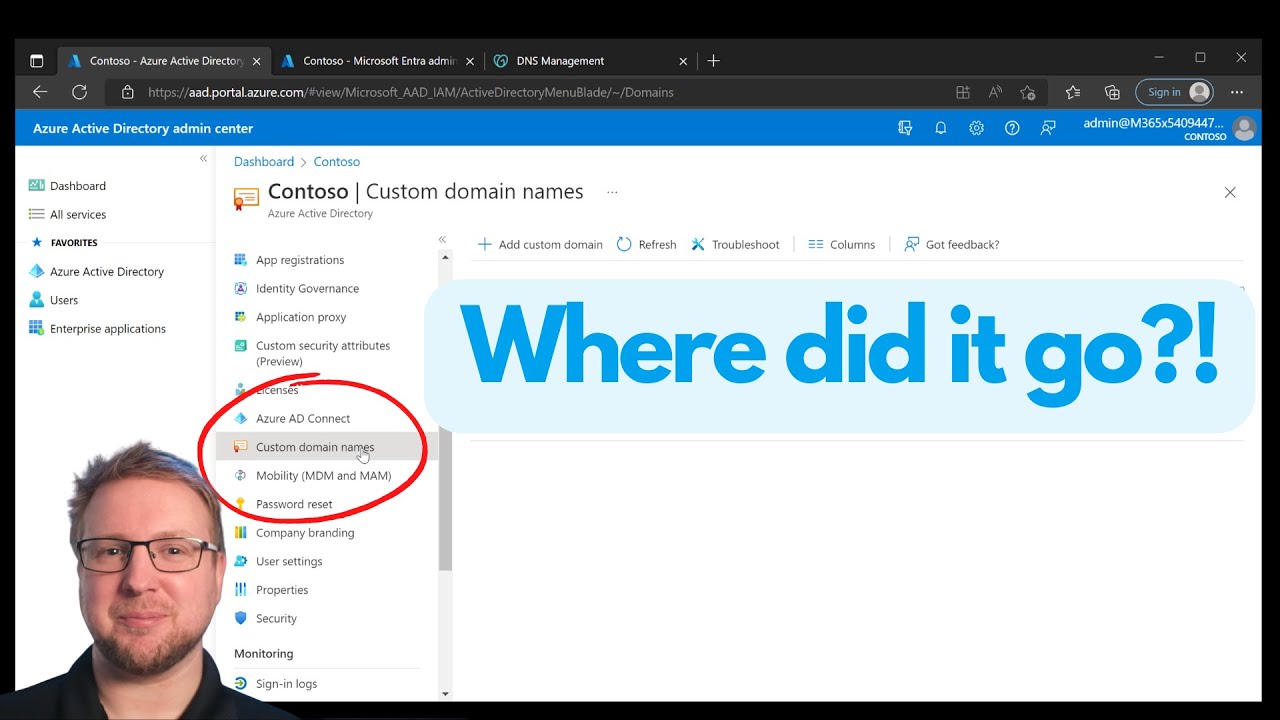Viewport: 1280px width, 720px height.
Task: Open the tab actions menu icon
Action: click(x=37, y=61)
